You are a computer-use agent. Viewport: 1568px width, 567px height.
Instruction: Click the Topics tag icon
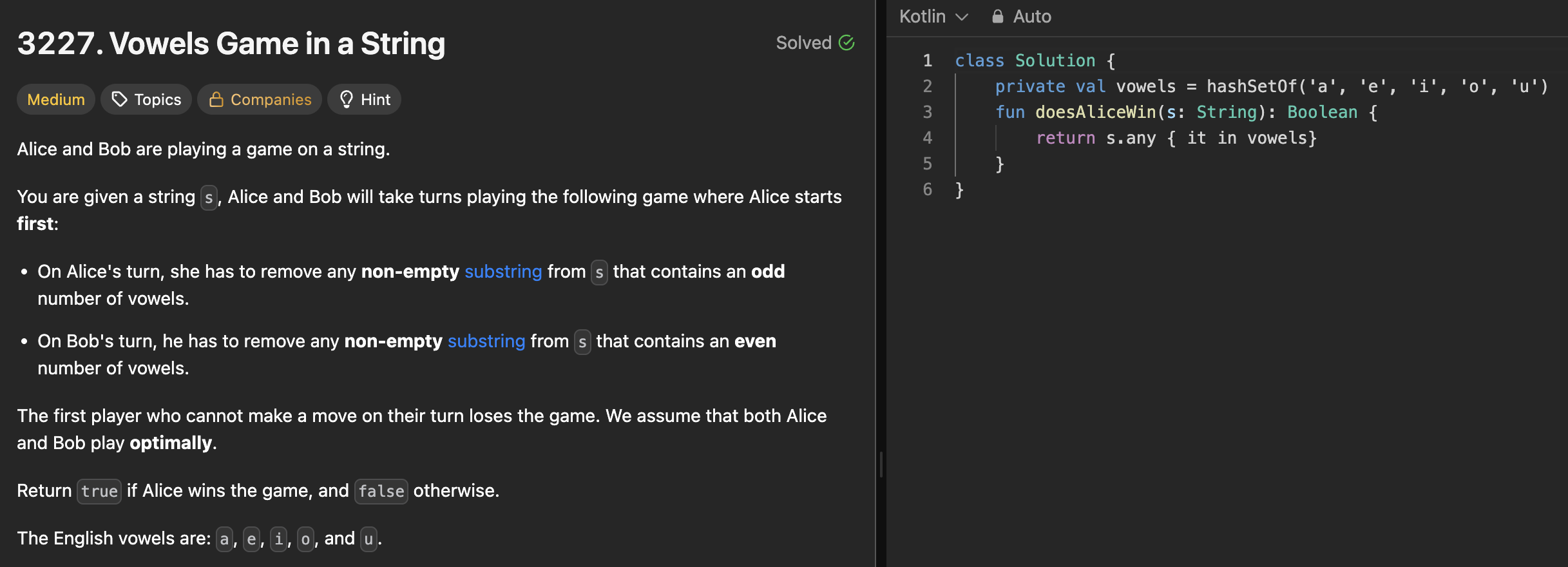(119, 99)
